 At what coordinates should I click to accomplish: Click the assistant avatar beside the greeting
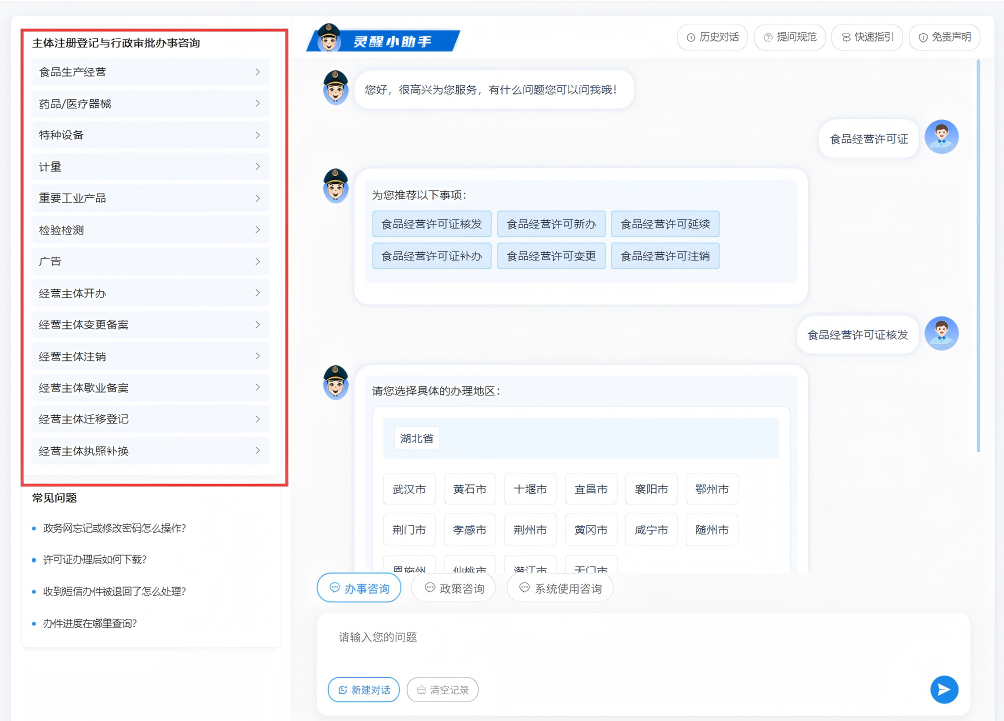333,90
